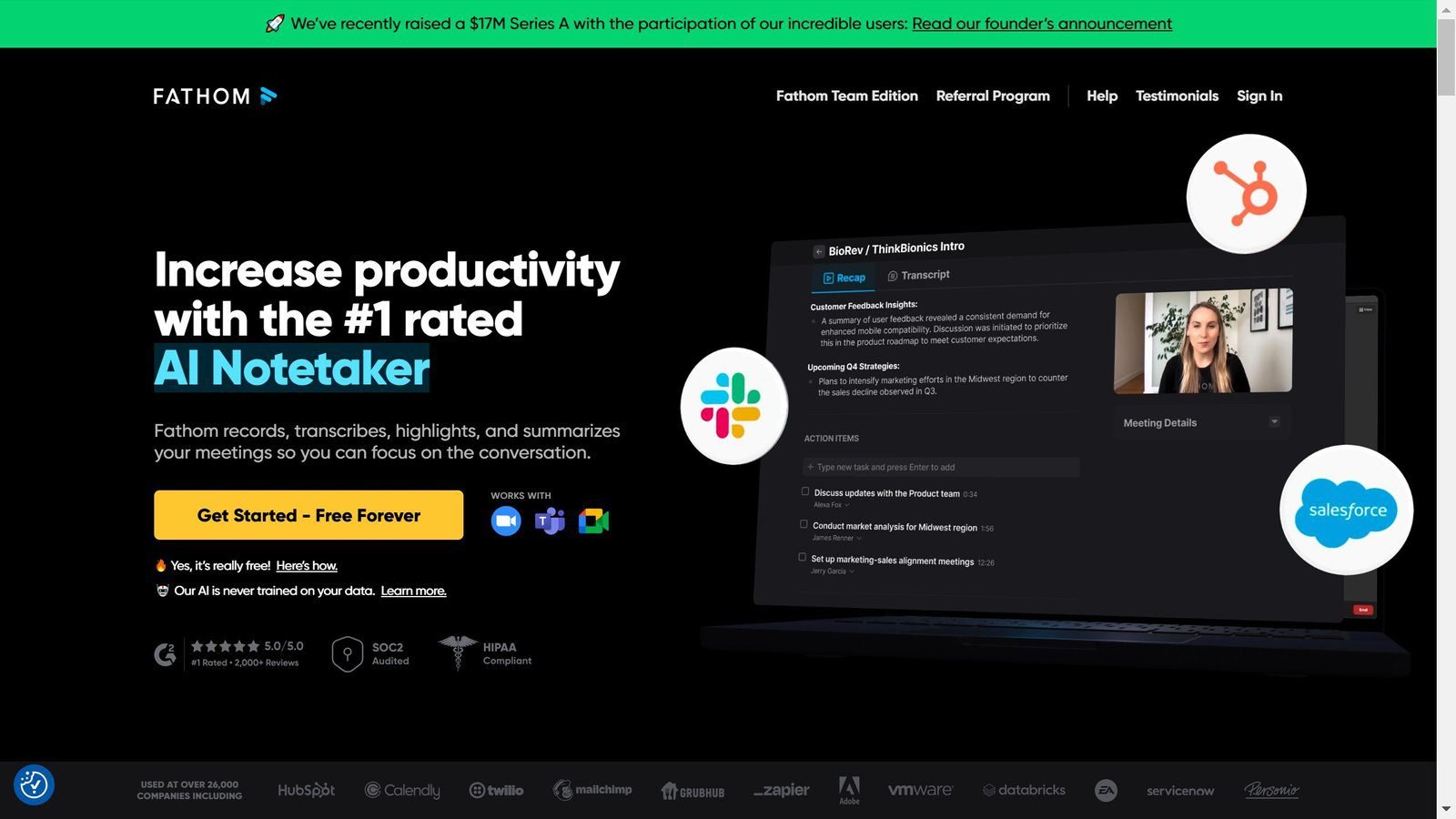Click 'Customer Feedback Insights:' heading
This screenshot has width=1456, height=819.
pos(864,306)
